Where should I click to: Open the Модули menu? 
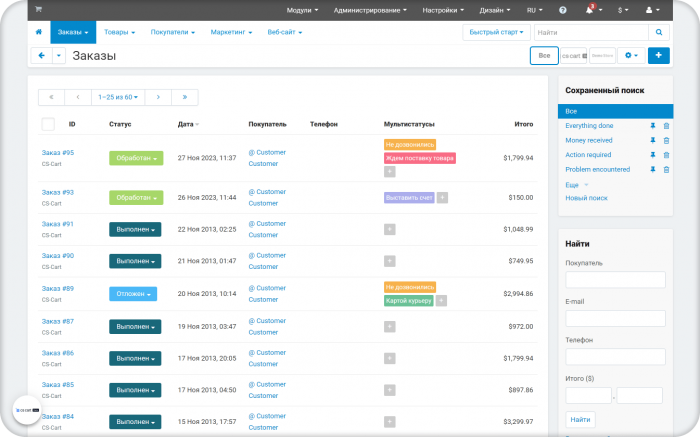coord(302,10)
